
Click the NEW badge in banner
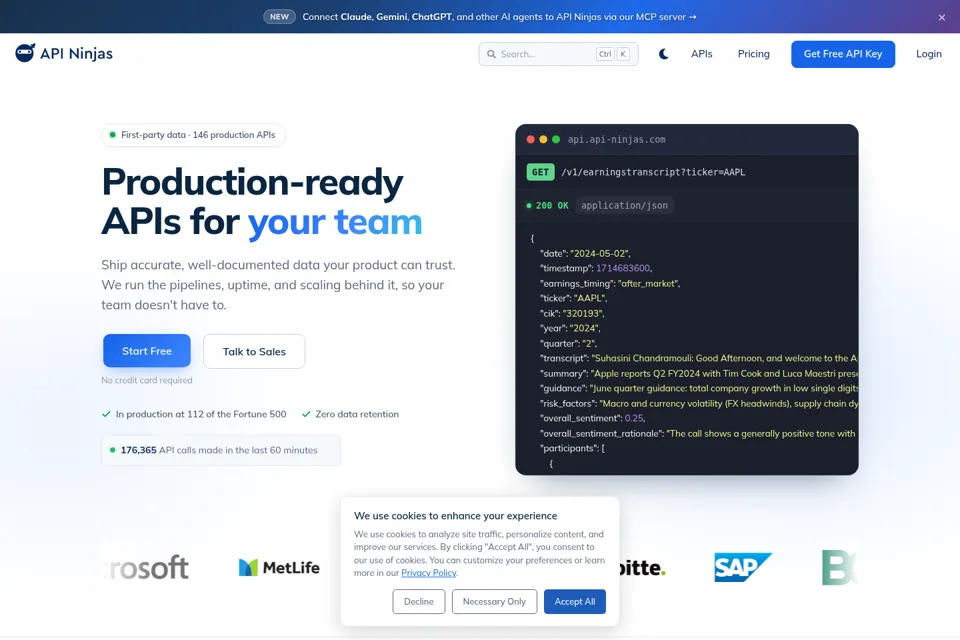click(279, 17)
